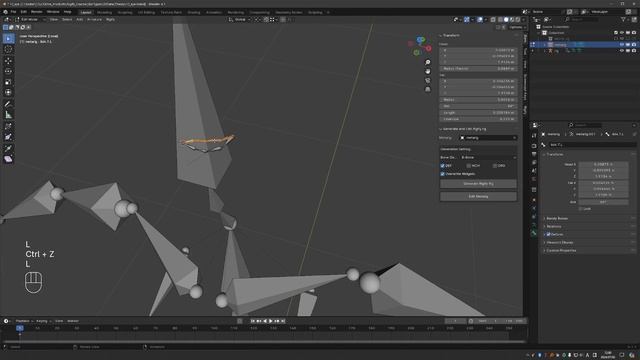Click the Blender logo menu icon
Screen dimensions: 640x360
point(5,12)
